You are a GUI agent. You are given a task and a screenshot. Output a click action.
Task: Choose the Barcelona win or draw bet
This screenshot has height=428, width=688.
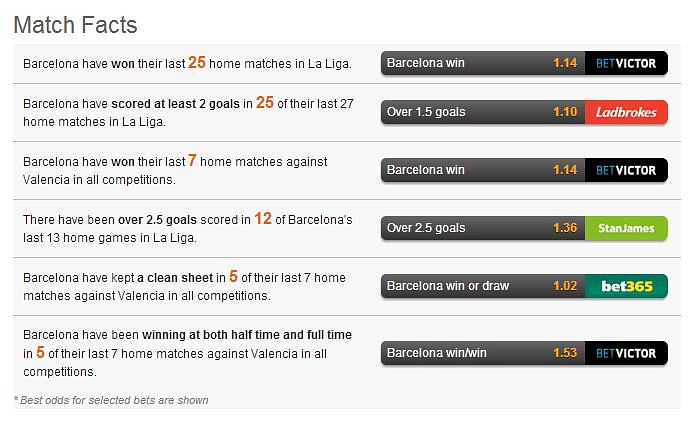(x=483, y=286)
